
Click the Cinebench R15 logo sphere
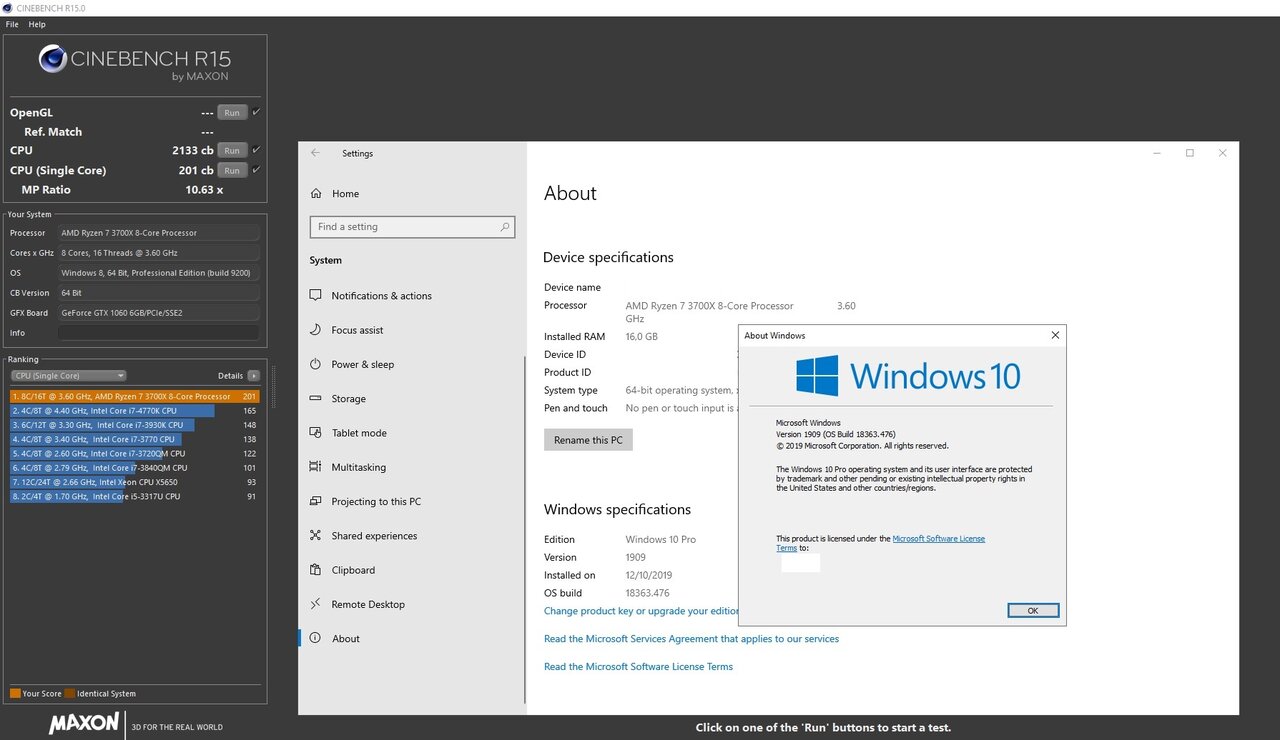pos(53,60)
